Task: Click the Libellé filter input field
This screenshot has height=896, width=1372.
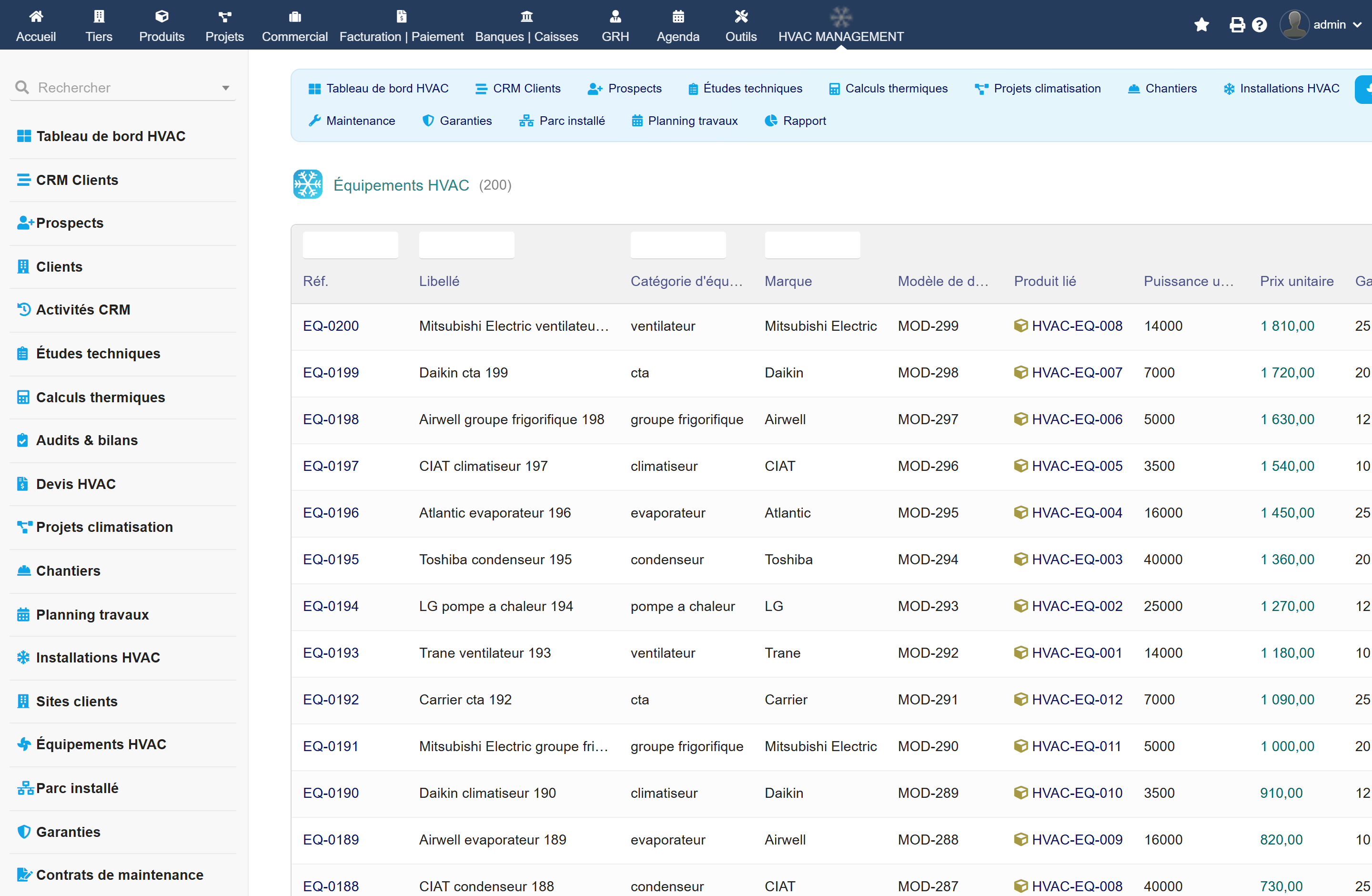Action: 466,245
